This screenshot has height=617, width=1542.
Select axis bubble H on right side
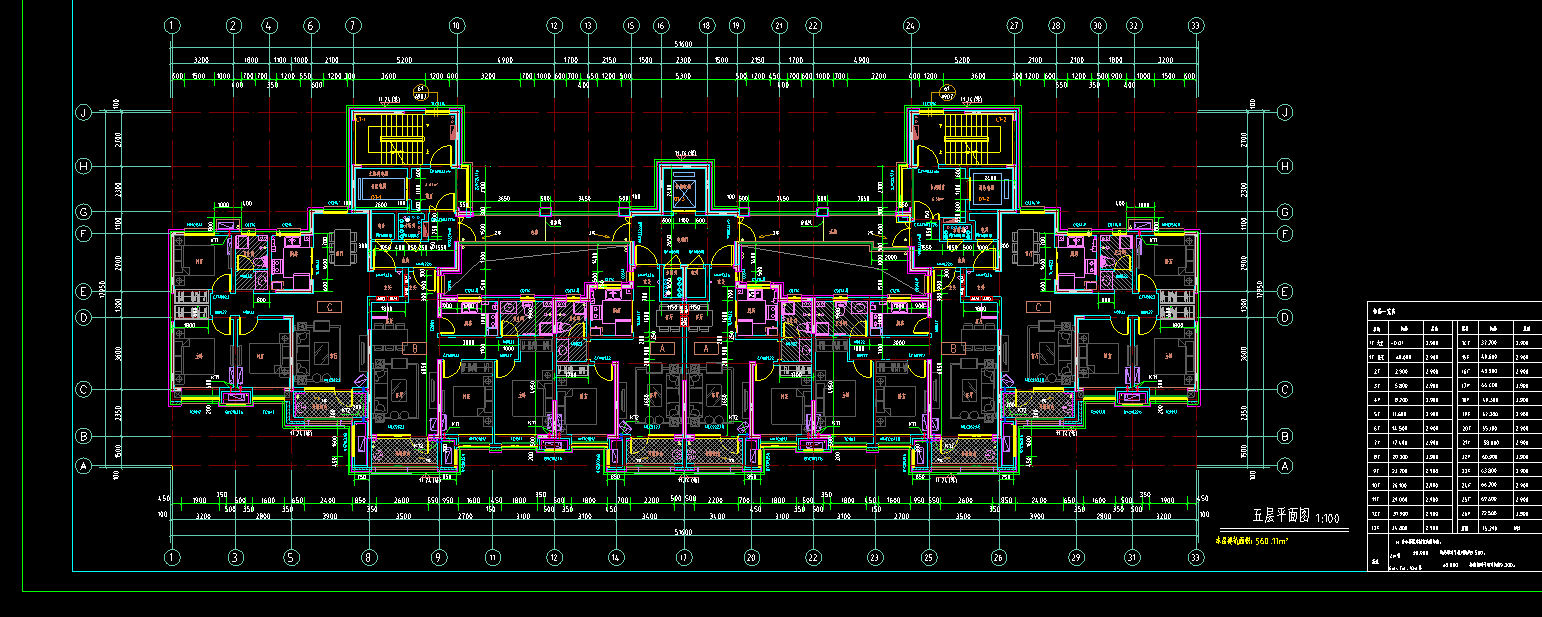(1285, 166)
